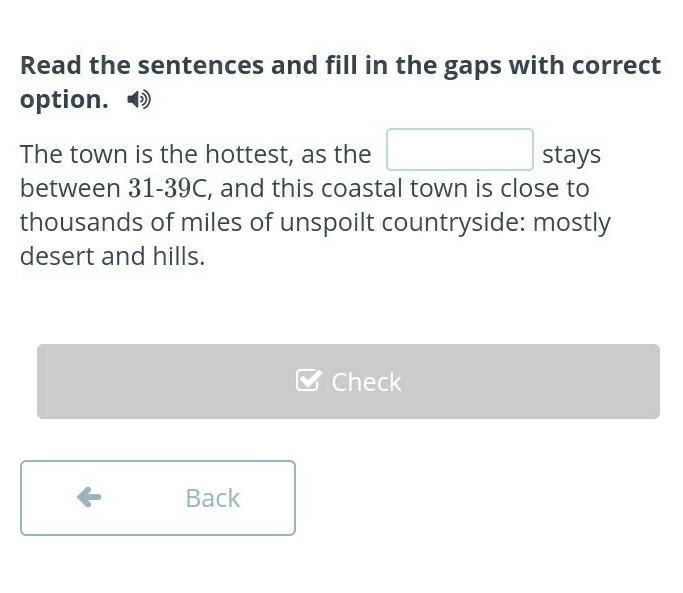Image resolution: width=683 pixels, height=593 pixels.
Task: Click the word 'stays' after the gap
Action: click(x=571, y=154)
